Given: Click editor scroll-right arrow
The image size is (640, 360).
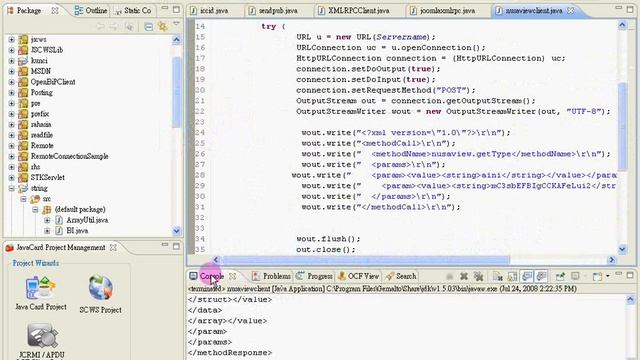Looking at the screenshot, I should [611, 260].
